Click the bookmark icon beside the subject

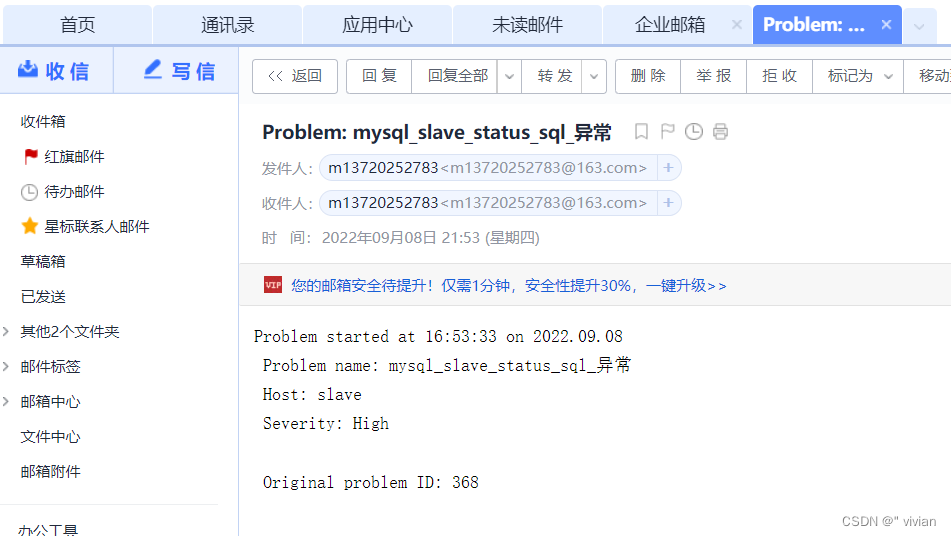pyautogui.click(x=641, y=132)
